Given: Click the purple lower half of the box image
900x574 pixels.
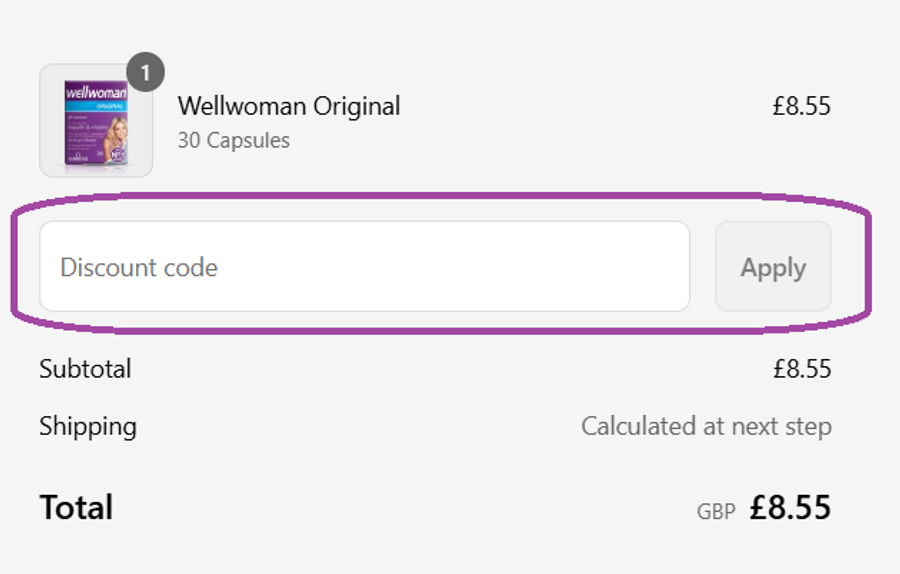Looking at the screenshot, I should [x=84, y=150].
